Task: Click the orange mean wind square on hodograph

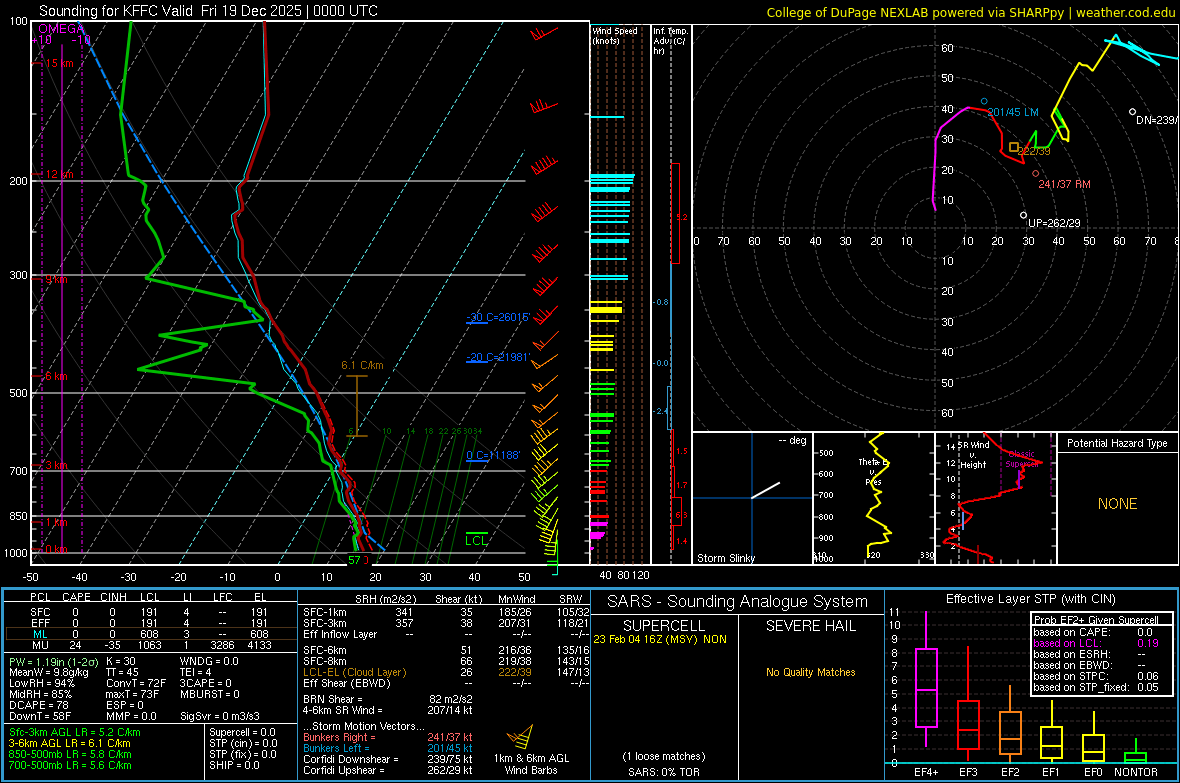Action: [1014, 148]
